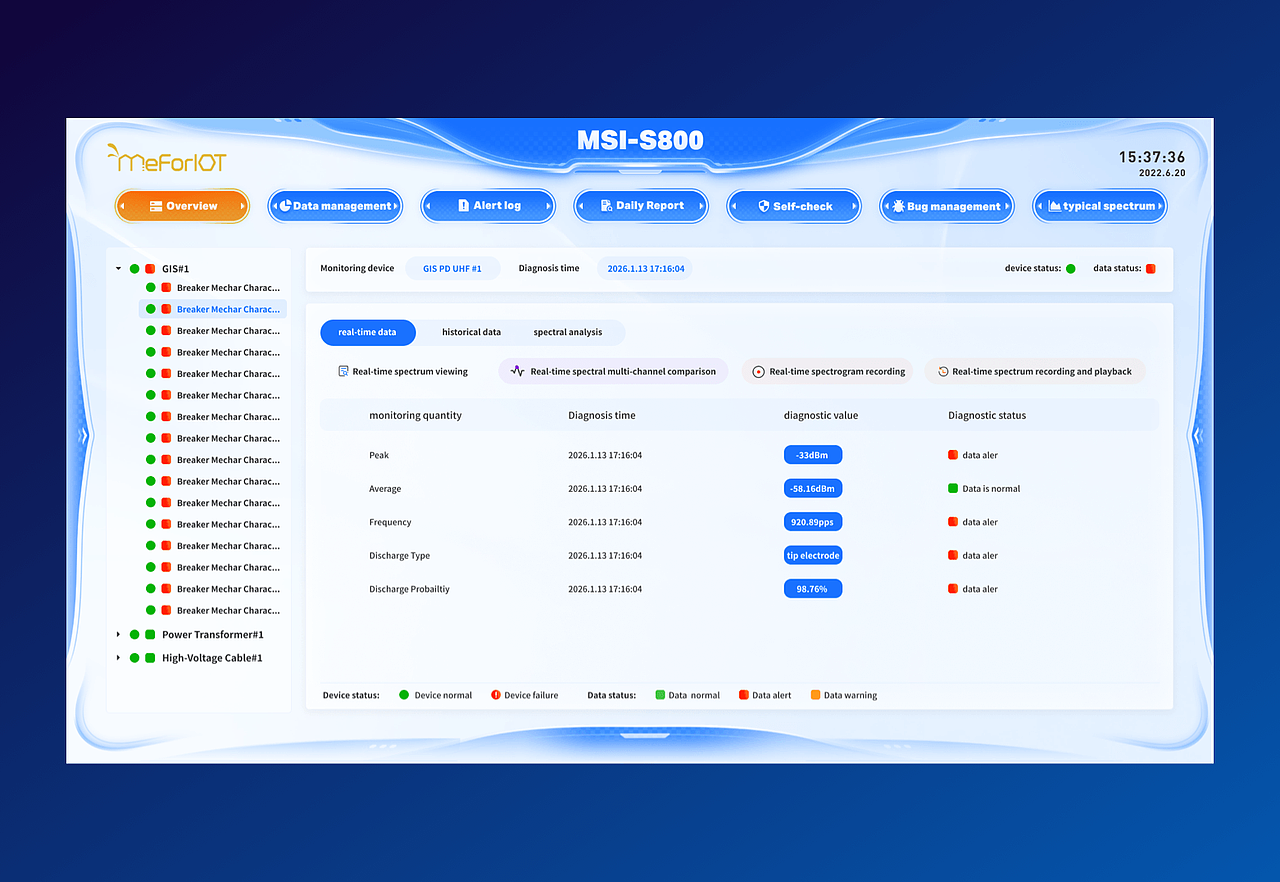This screenshot has width=1280, height=882.
Task: Click the 98.76% probability value badge
Action: 813,589
